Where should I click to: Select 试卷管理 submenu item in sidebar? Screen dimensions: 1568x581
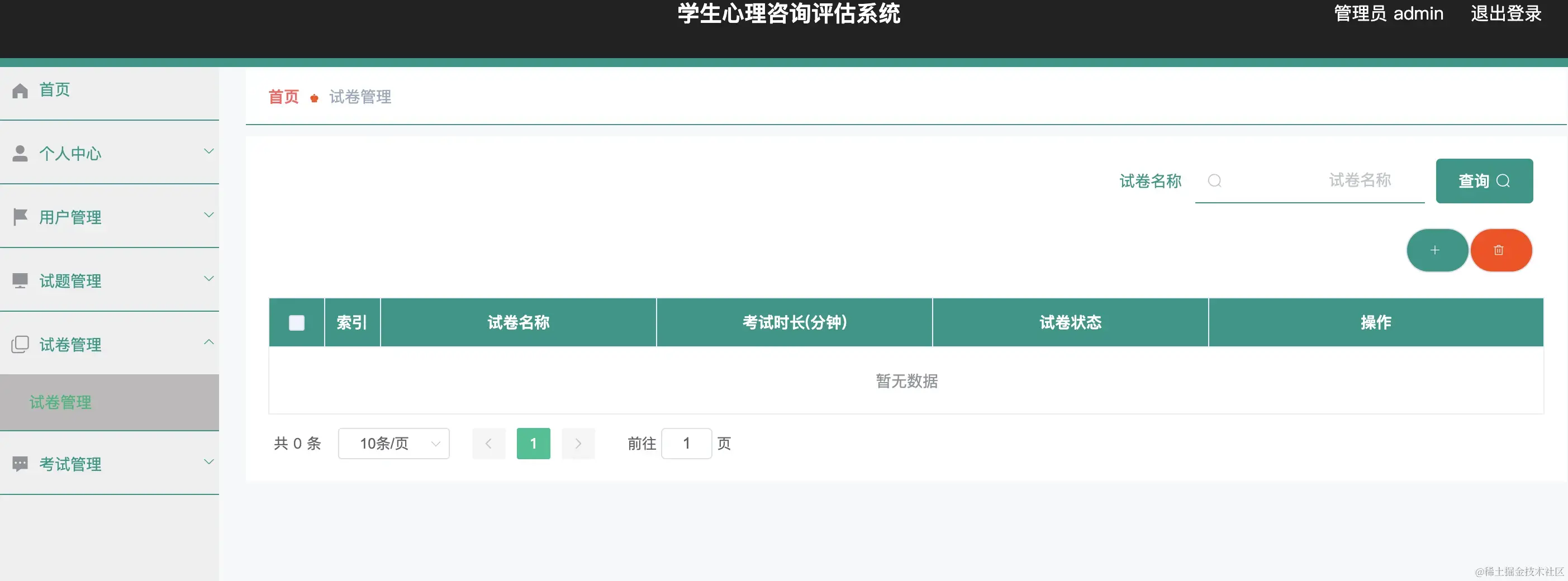pos(60,402)
